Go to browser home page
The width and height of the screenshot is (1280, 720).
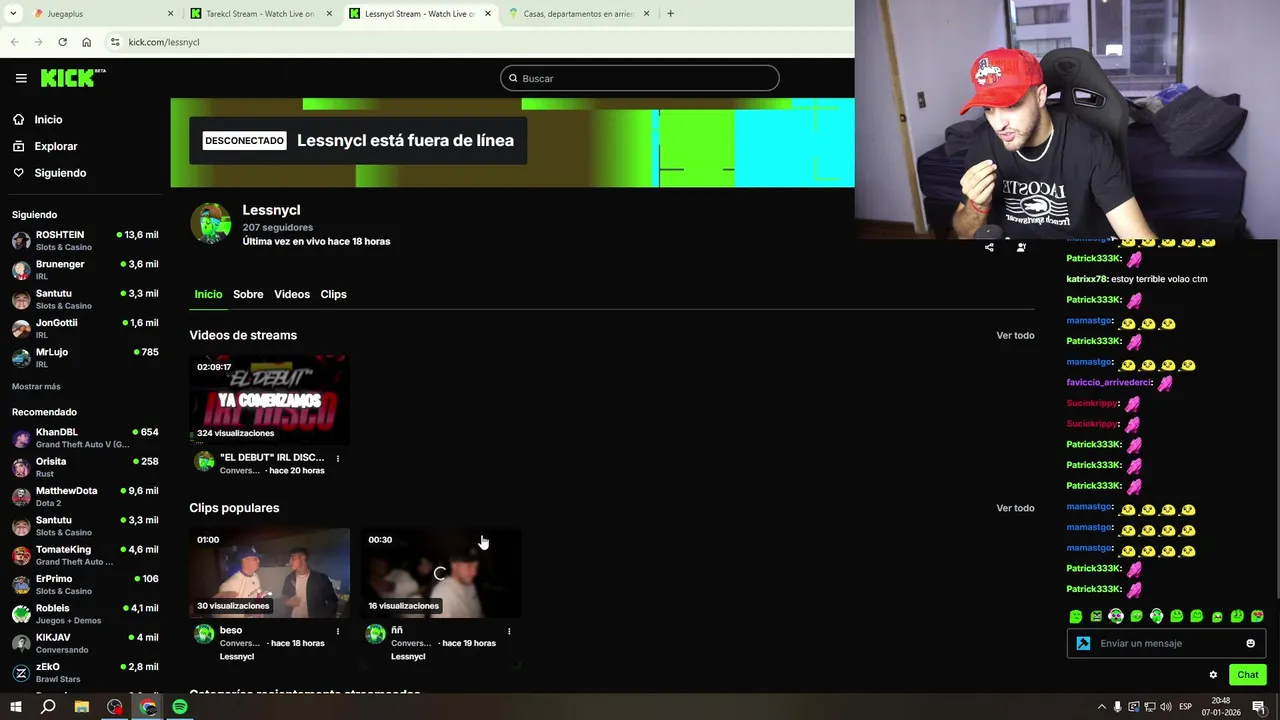click(x=86, y=42)
